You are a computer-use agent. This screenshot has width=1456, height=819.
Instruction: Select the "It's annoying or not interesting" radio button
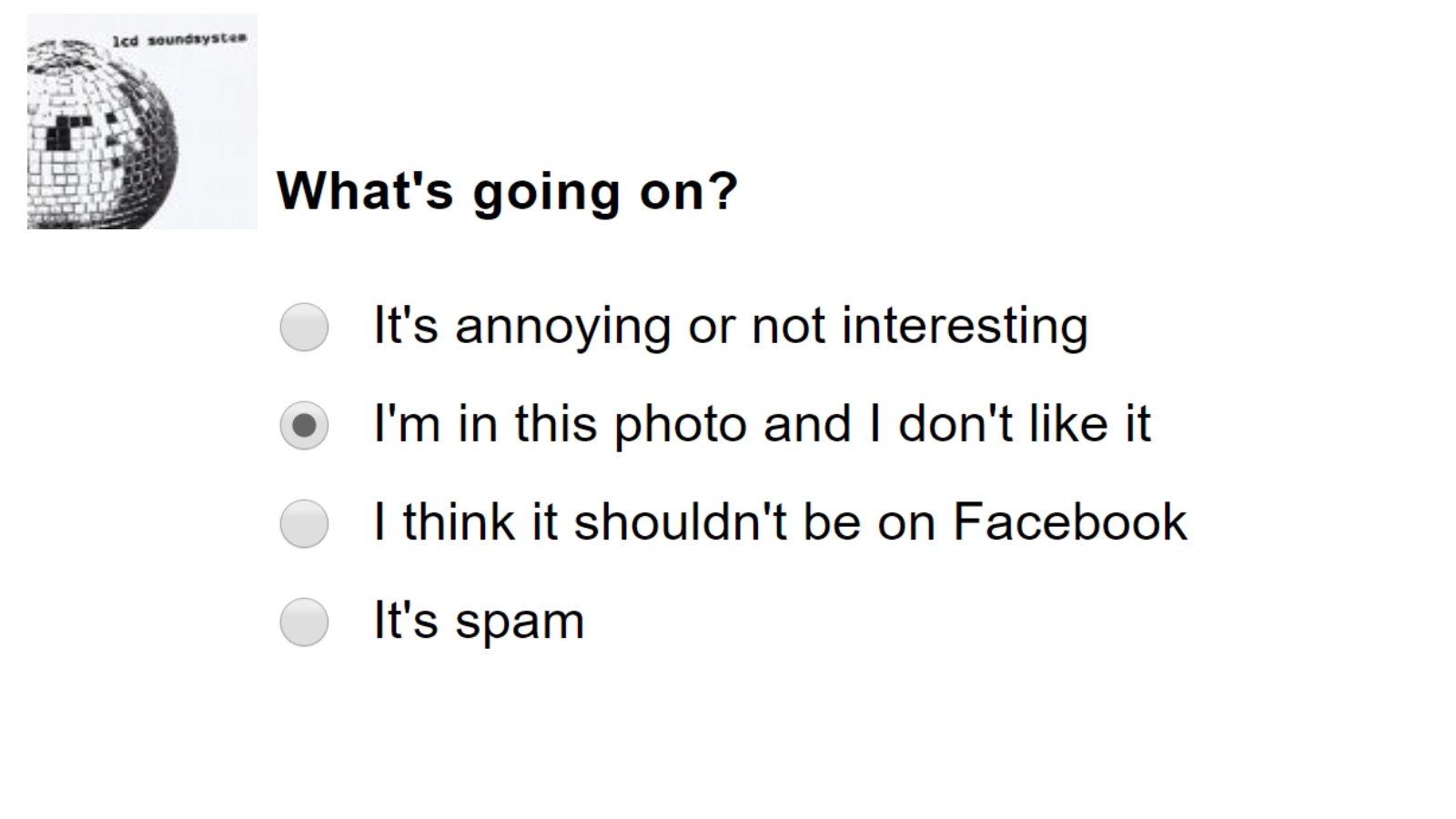(304, 327)
